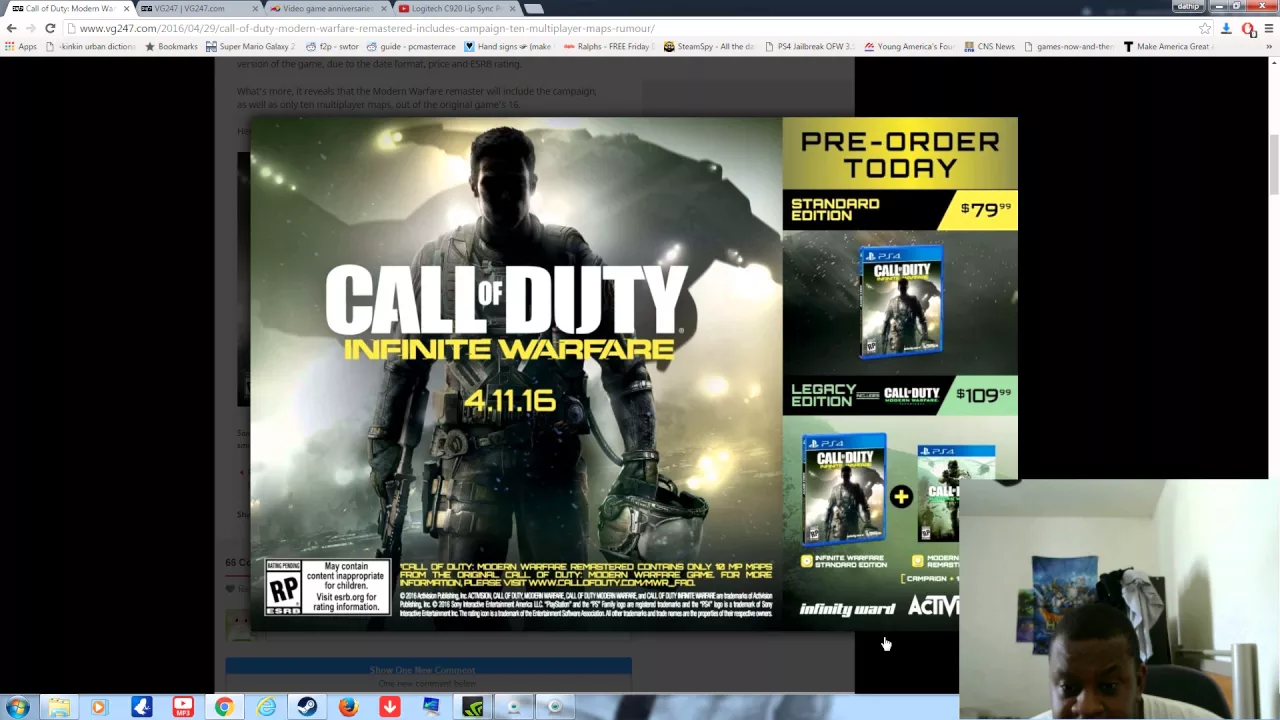The height and width of the screenshot is (720, 1280).
Task: Open Steam from the taskbar
Action: pyautogui.click(x=307, y=707)
